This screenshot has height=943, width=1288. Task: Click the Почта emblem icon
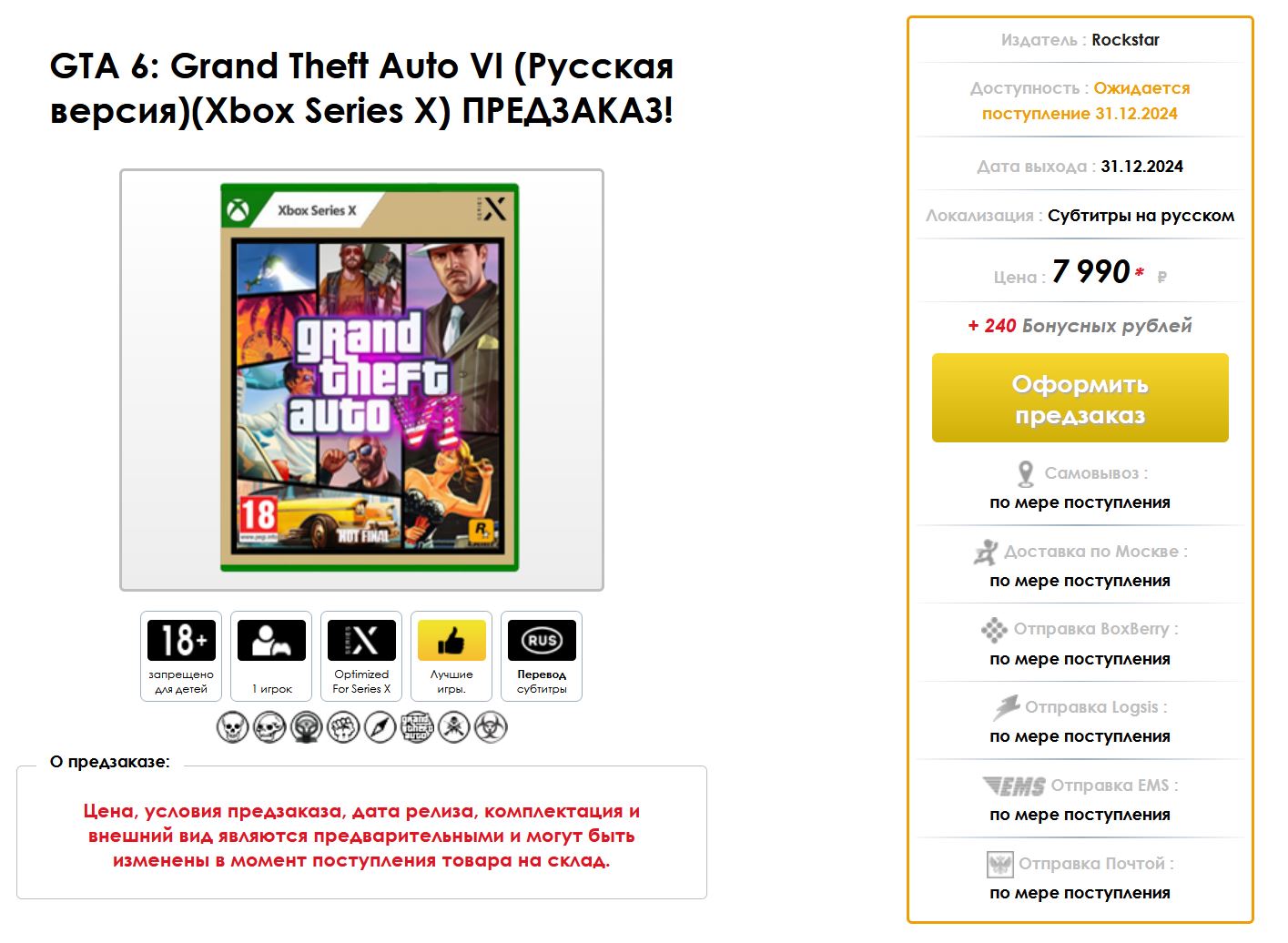click(x=999, y=864)
